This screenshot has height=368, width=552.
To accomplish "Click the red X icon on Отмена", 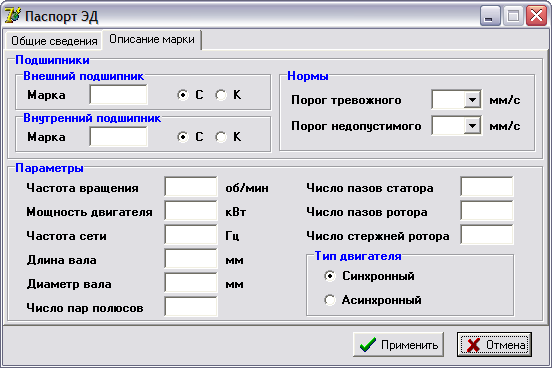I will tap(473, 345).
